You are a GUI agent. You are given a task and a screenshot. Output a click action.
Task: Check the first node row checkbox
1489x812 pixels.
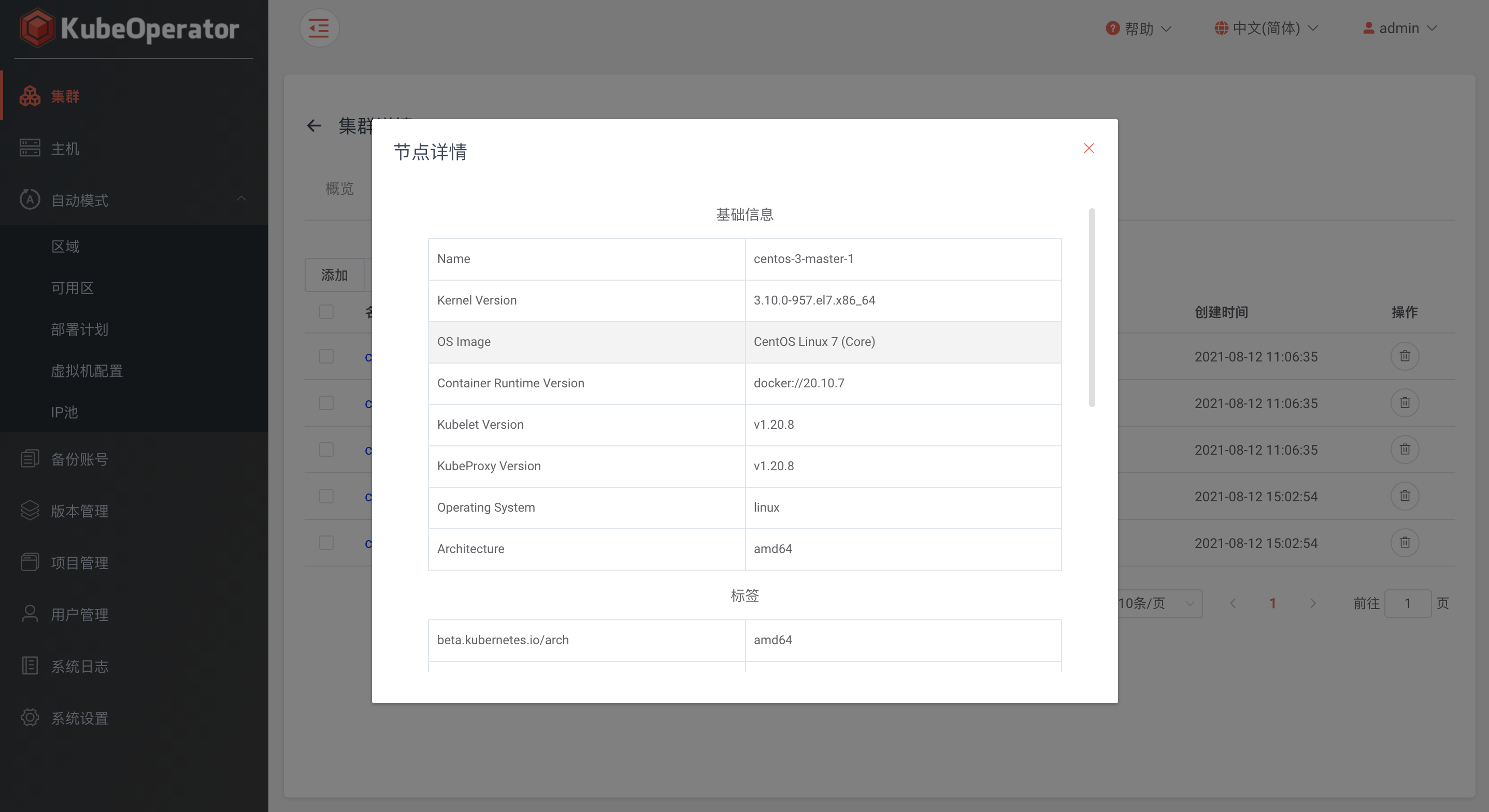pyautogui.click(x=326, y=357)
